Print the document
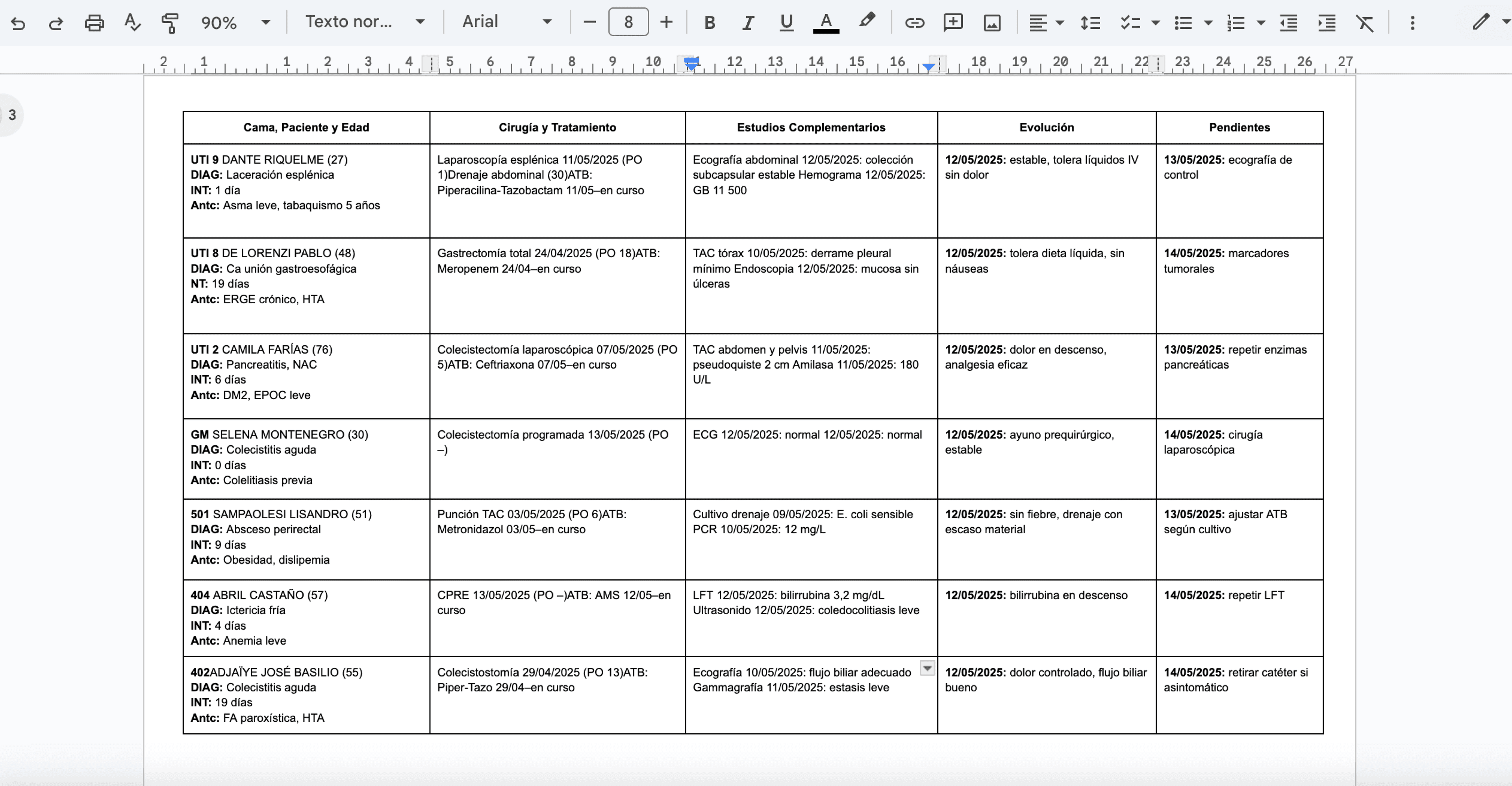Viewport: 1512px width, 786px height. 94,23
